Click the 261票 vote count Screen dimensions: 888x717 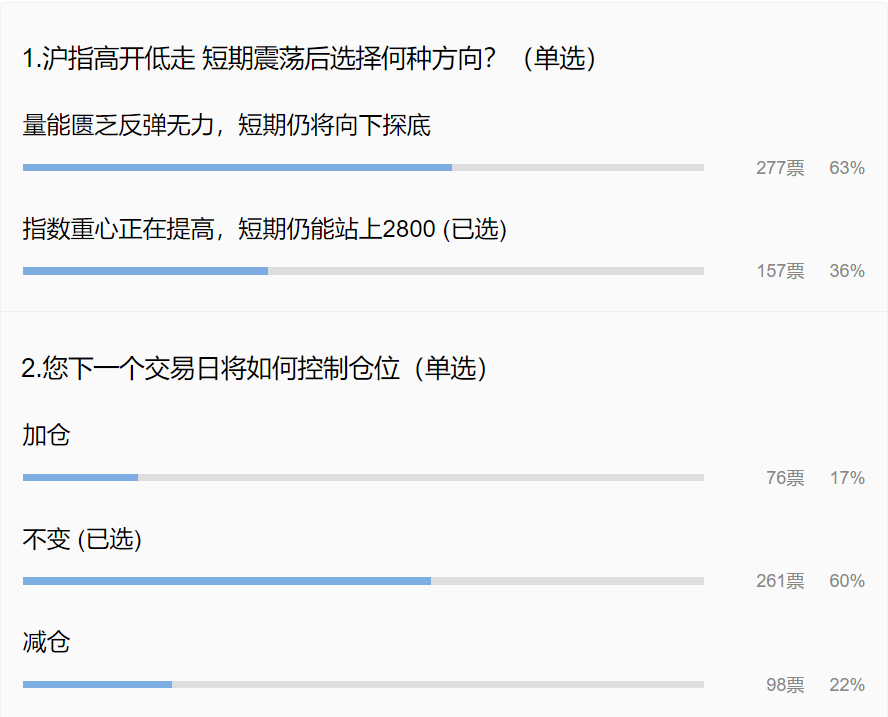780,581
